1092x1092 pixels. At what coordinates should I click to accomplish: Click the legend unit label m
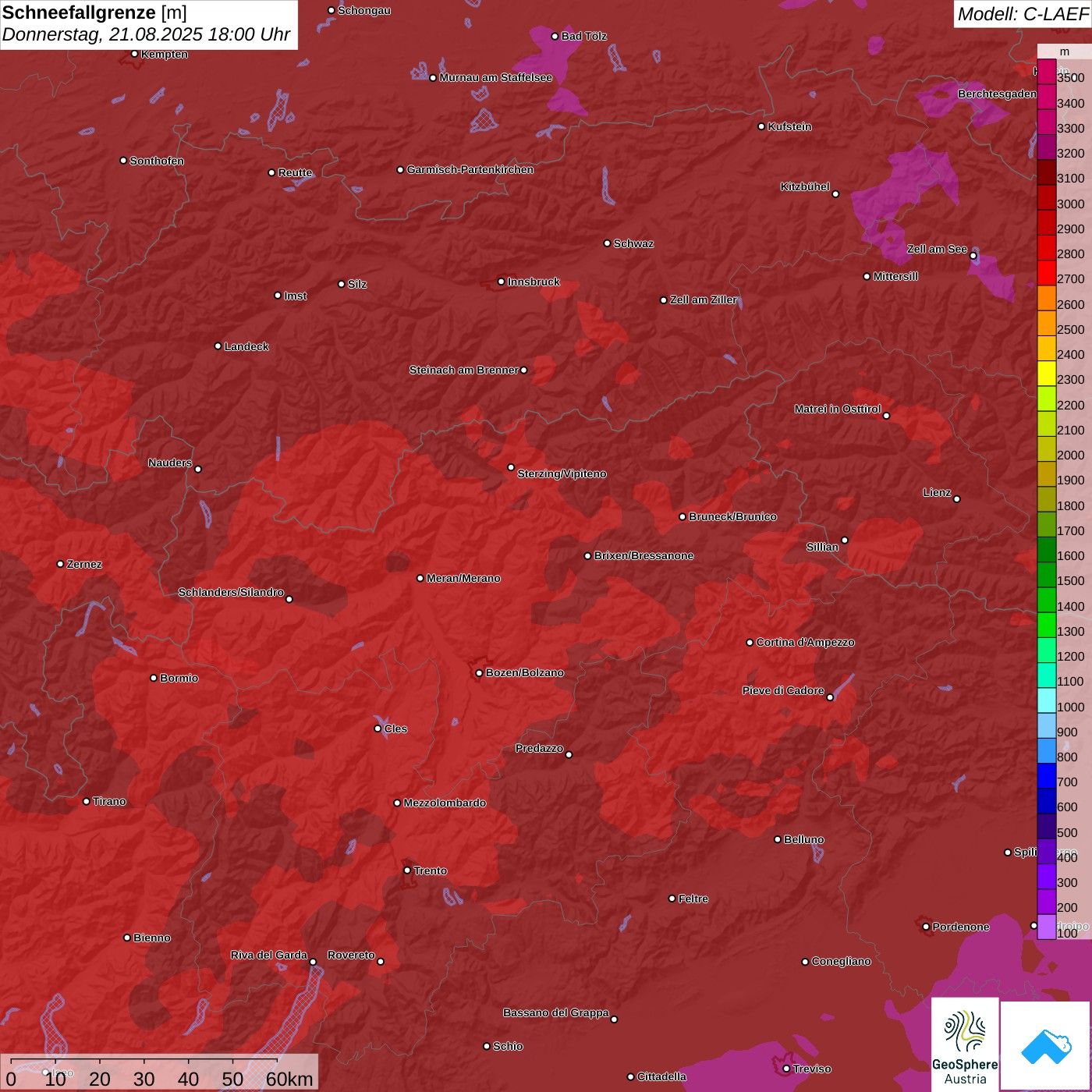[1065, 51]
